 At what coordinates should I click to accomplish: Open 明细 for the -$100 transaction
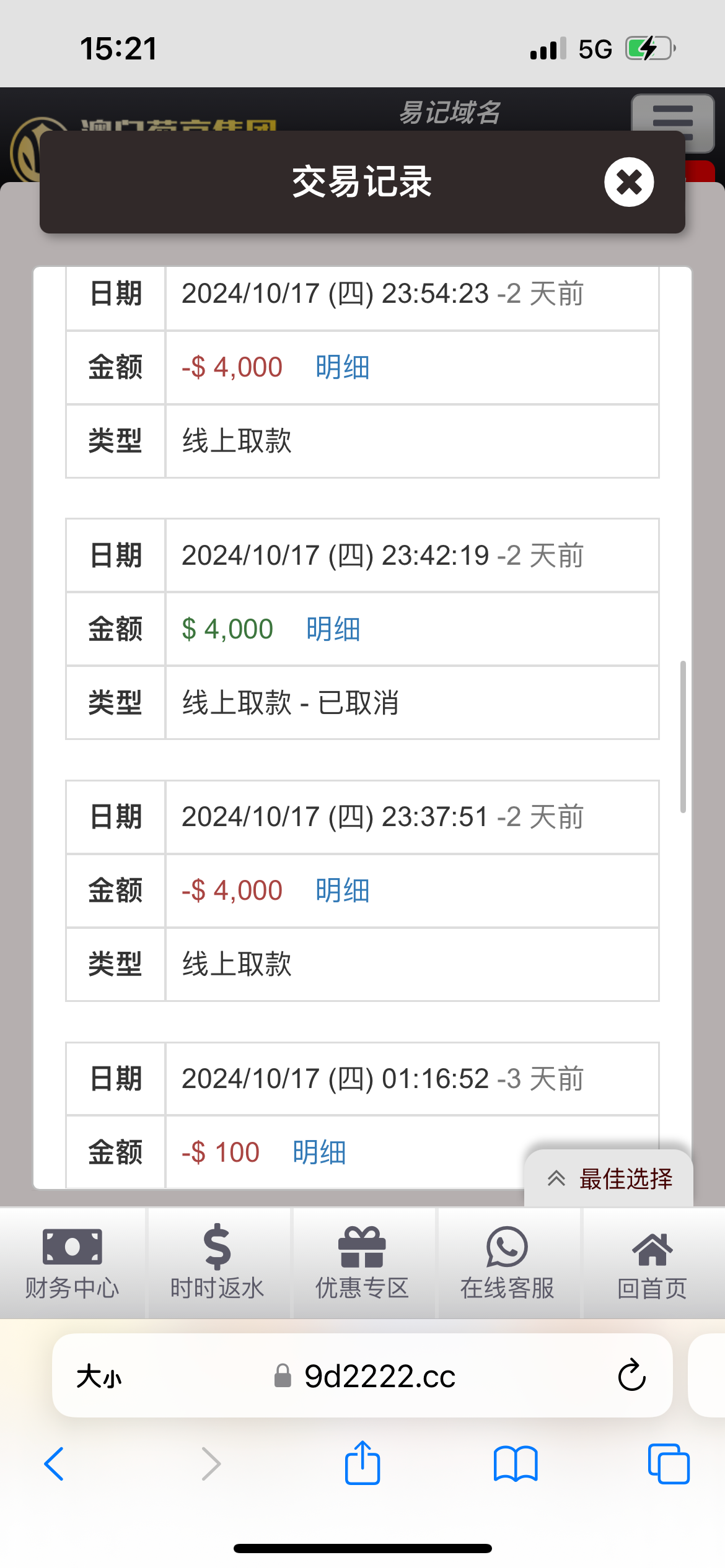[x=320, y=1152]
